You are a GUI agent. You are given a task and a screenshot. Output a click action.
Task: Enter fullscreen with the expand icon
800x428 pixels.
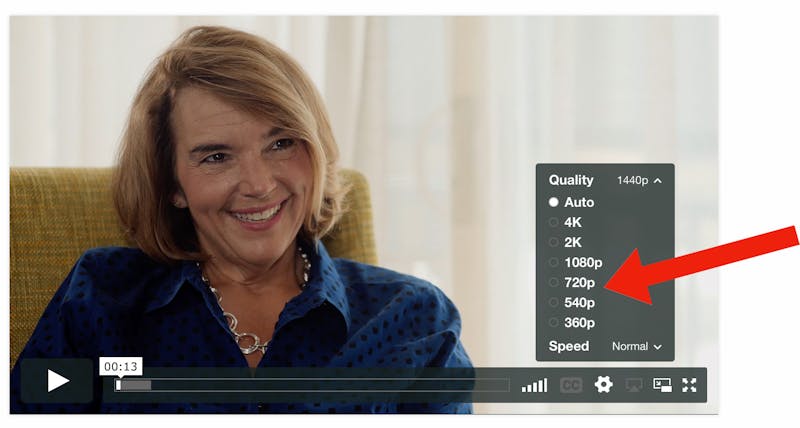[689, 385]
